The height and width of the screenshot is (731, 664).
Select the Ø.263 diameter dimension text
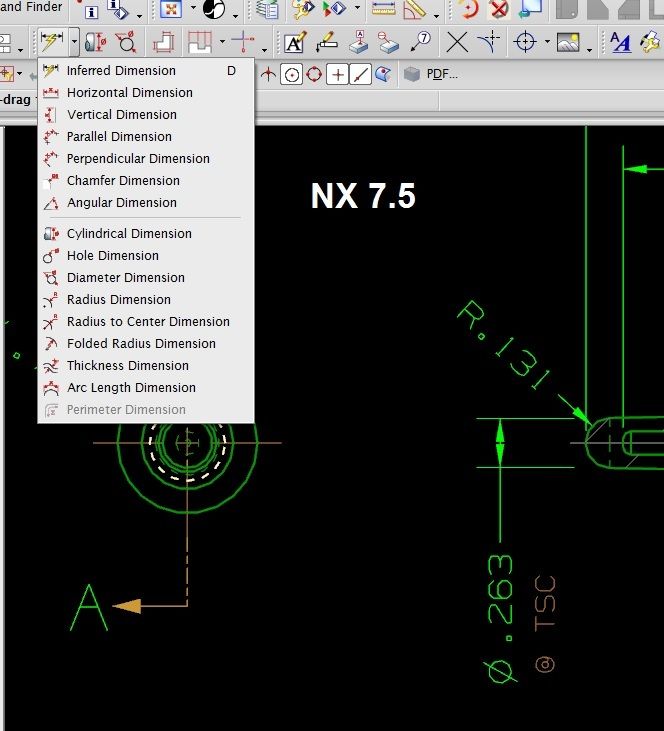coord(501,618)
